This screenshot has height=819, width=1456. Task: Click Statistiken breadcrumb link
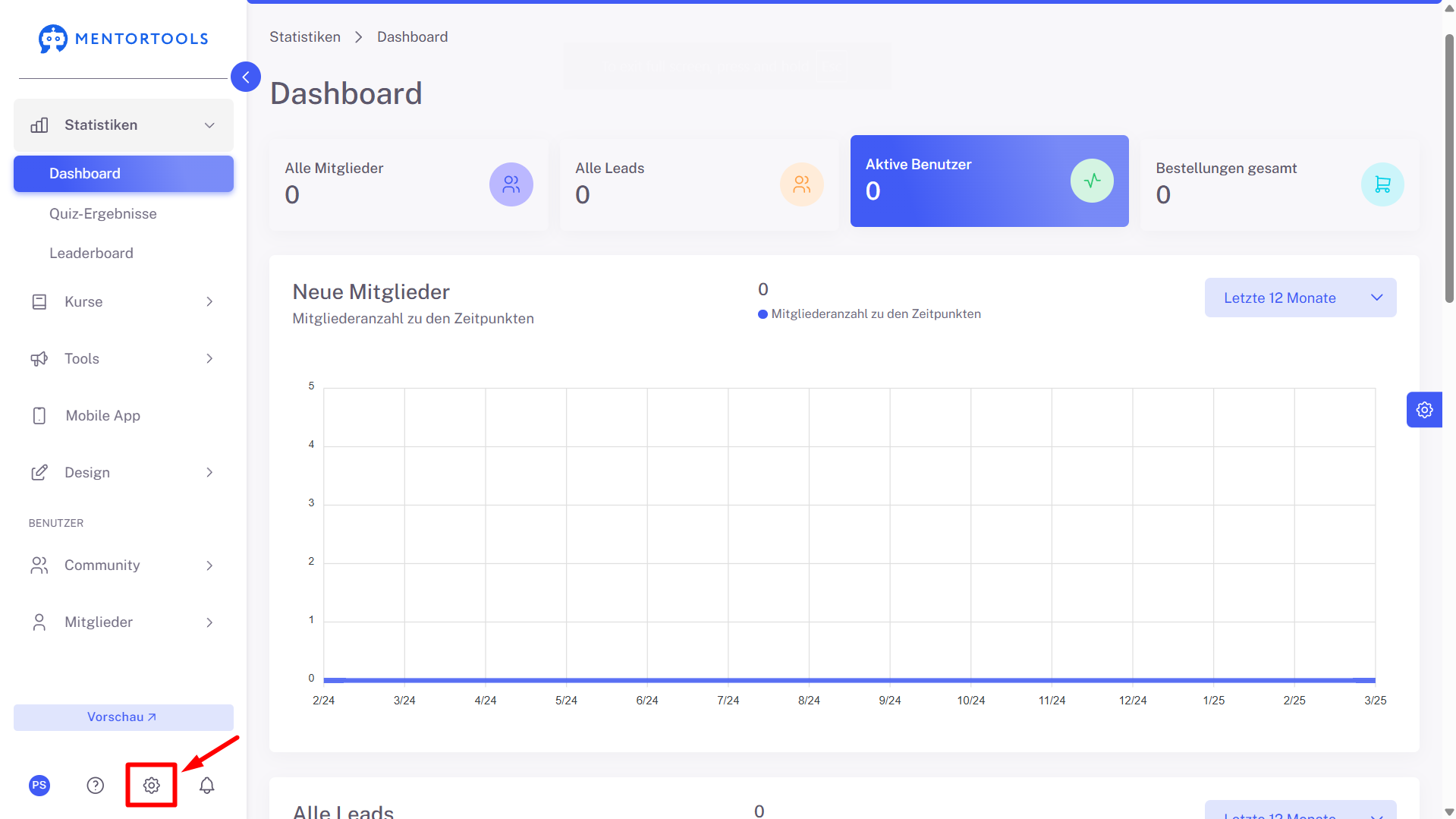[305, 37]
